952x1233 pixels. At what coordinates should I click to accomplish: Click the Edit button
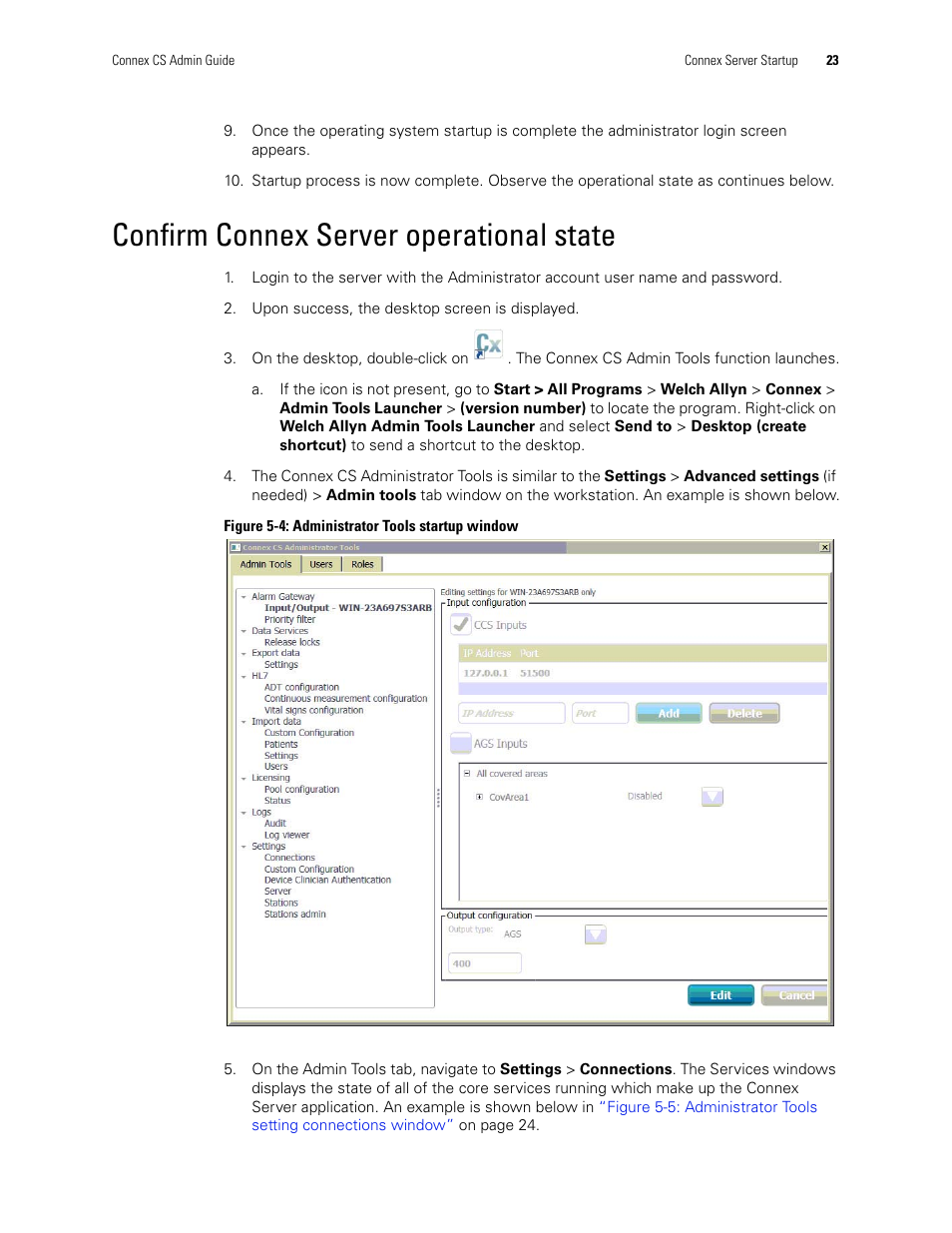coord(720,995)
